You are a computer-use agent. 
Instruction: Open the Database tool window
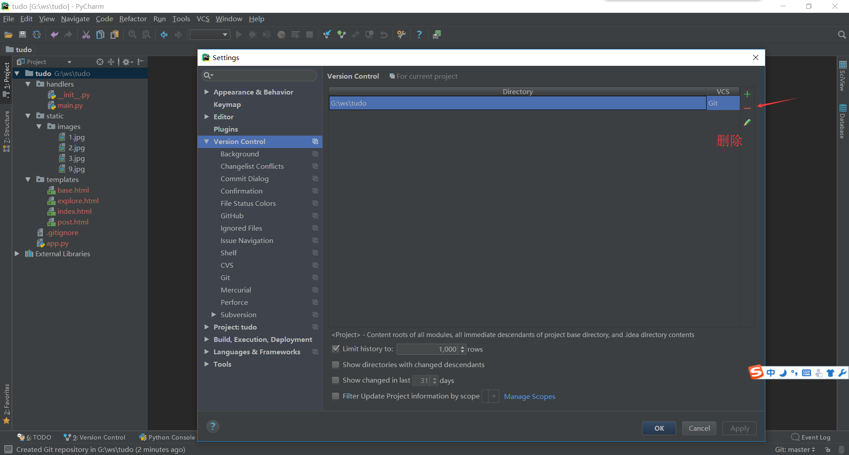843,121
